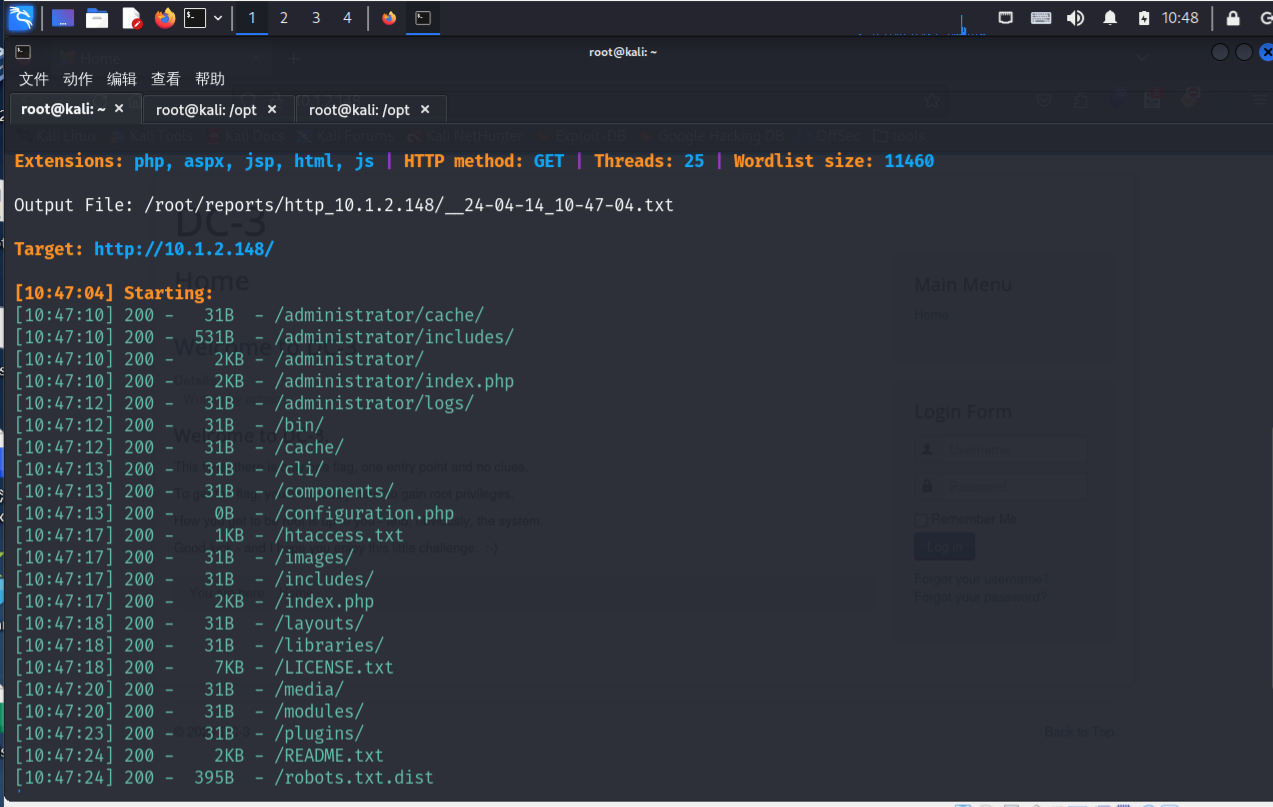Bring up the Firefox window from taskbar

[x=389, y=18]
